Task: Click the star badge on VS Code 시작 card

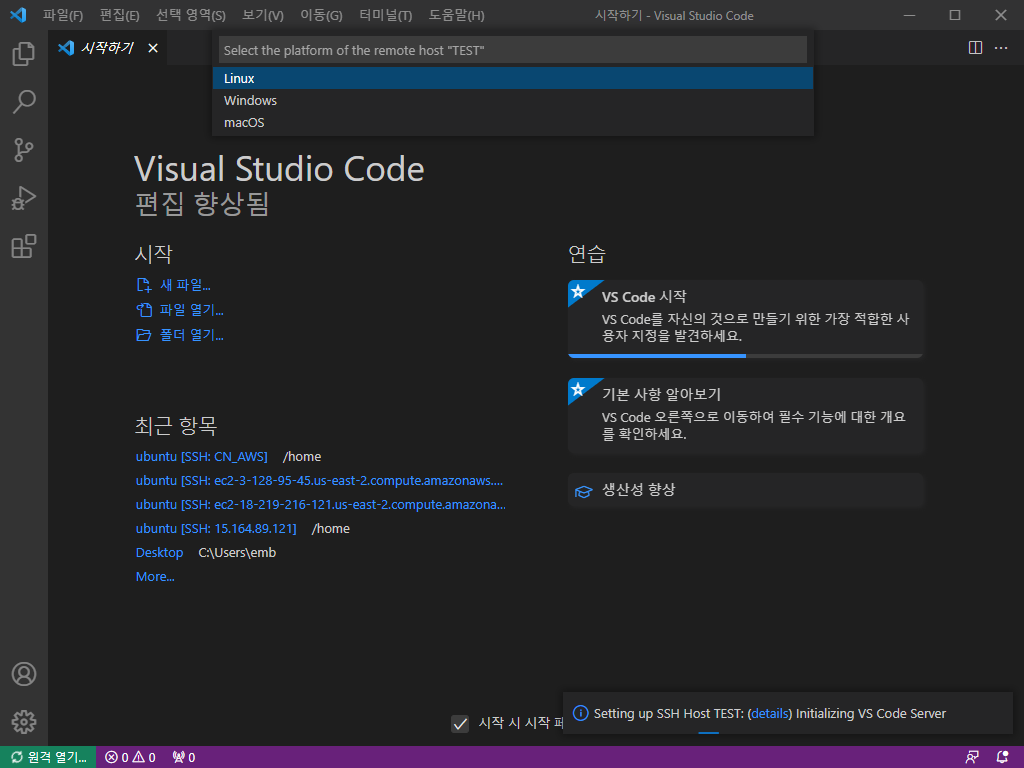Action: pos(578,291)
